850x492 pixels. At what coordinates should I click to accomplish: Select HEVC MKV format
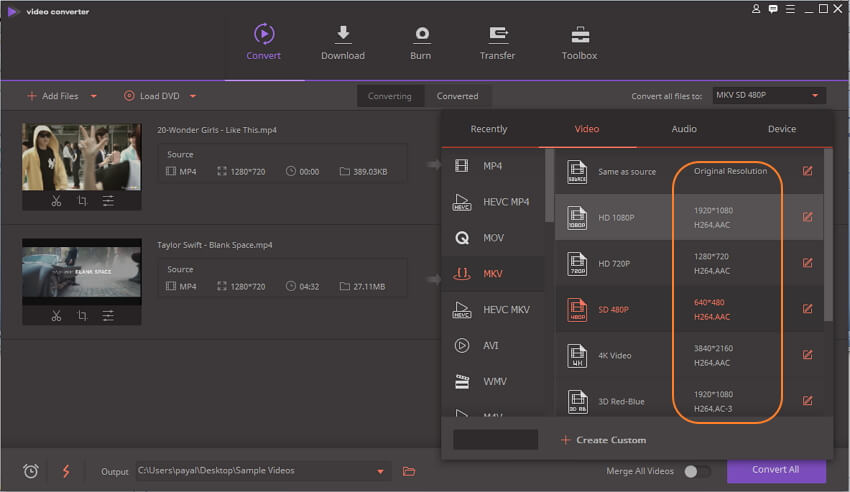coord(493,309)
